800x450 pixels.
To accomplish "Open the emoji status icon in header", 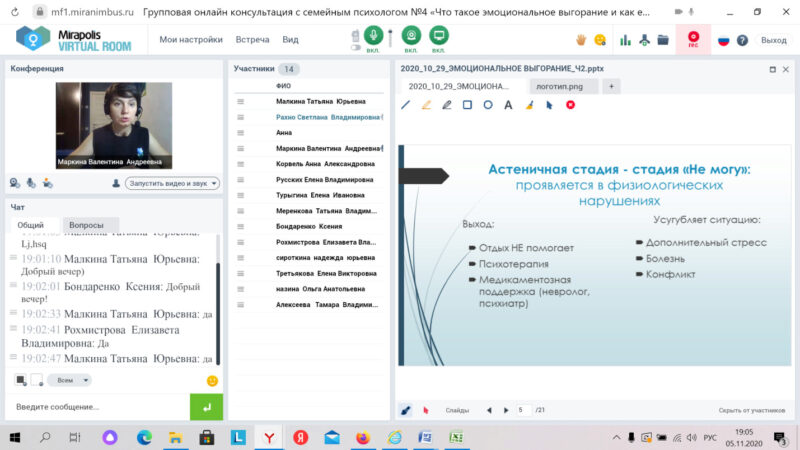I will point(600,40).
